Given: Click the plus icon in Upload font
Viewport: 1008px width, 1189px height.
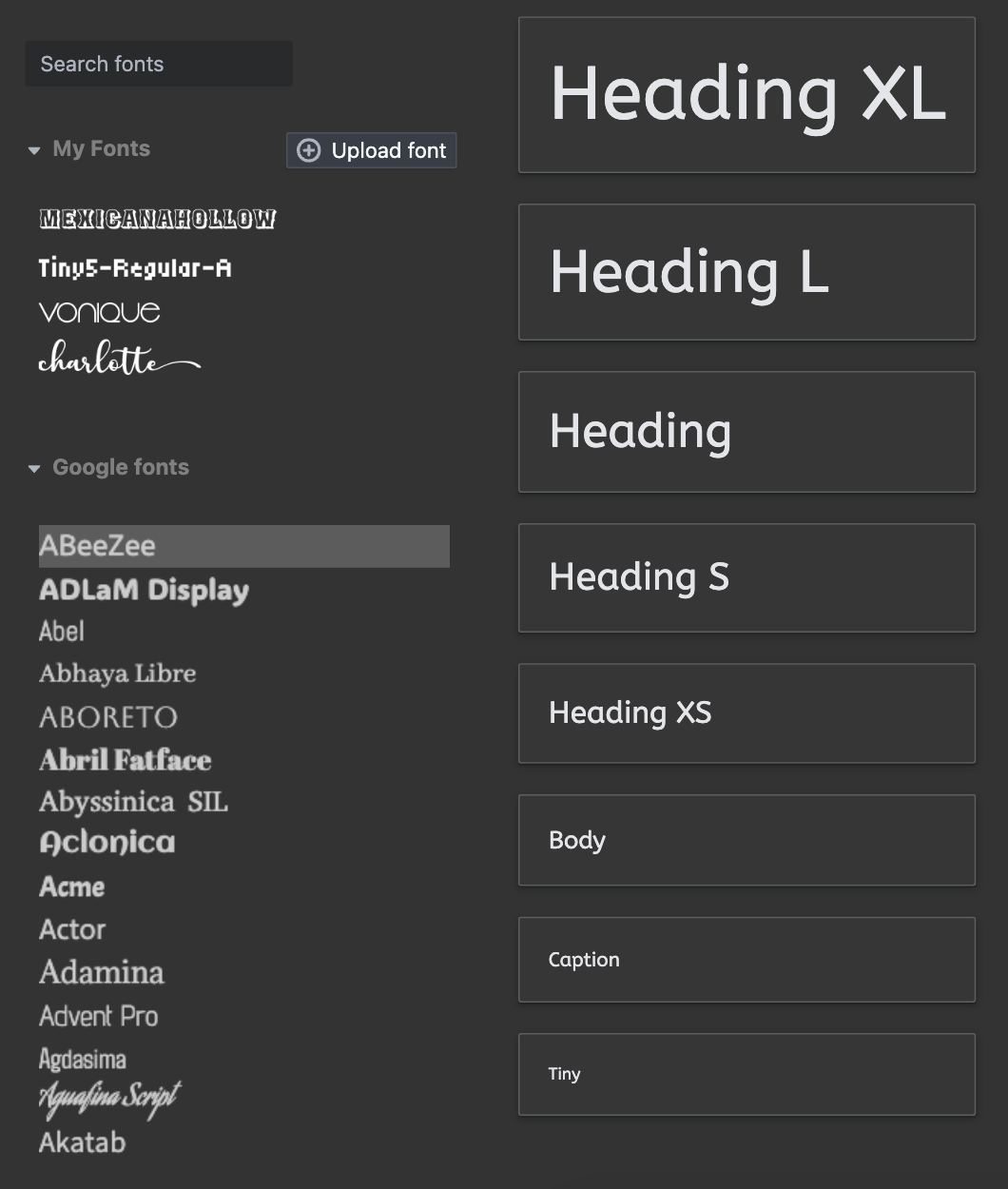Looking at the screenshot, I should tap(309, 150).
